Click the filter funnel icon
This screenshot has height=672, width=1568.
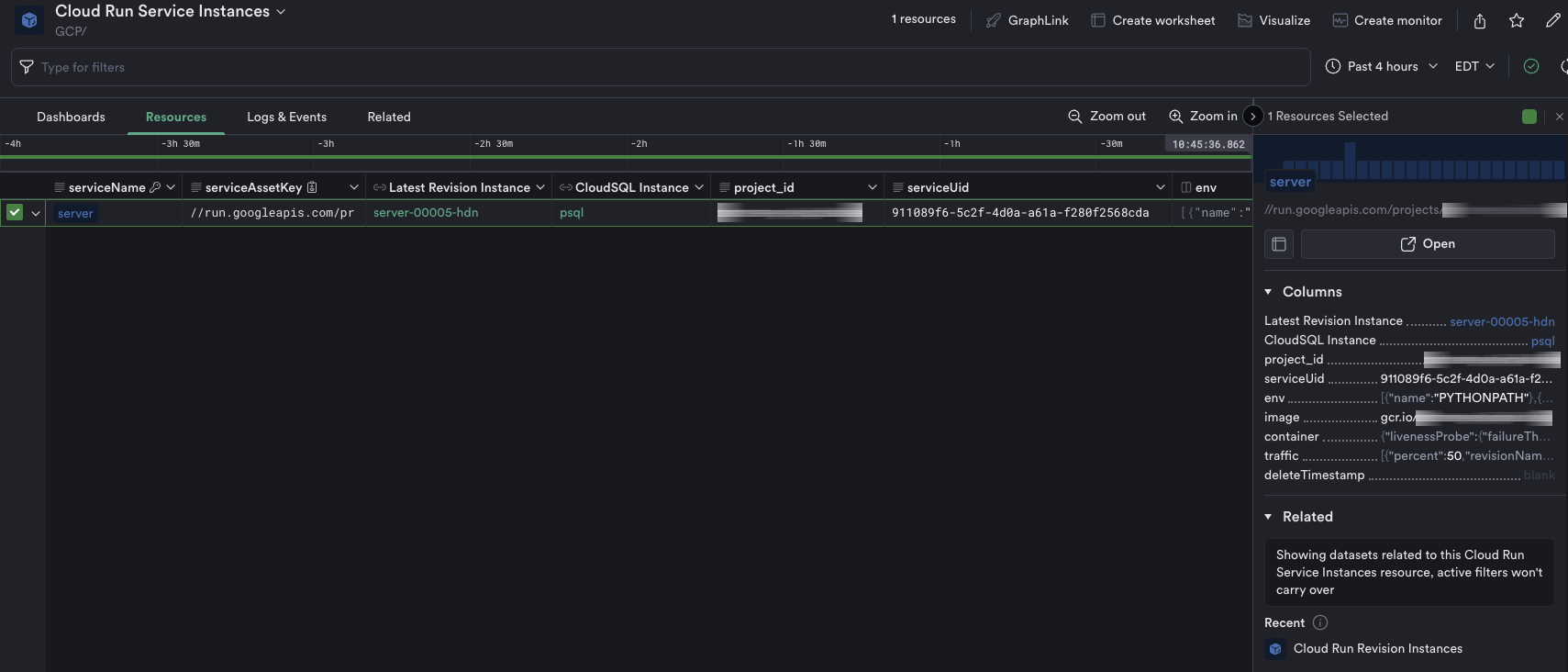tap(27, 67)
